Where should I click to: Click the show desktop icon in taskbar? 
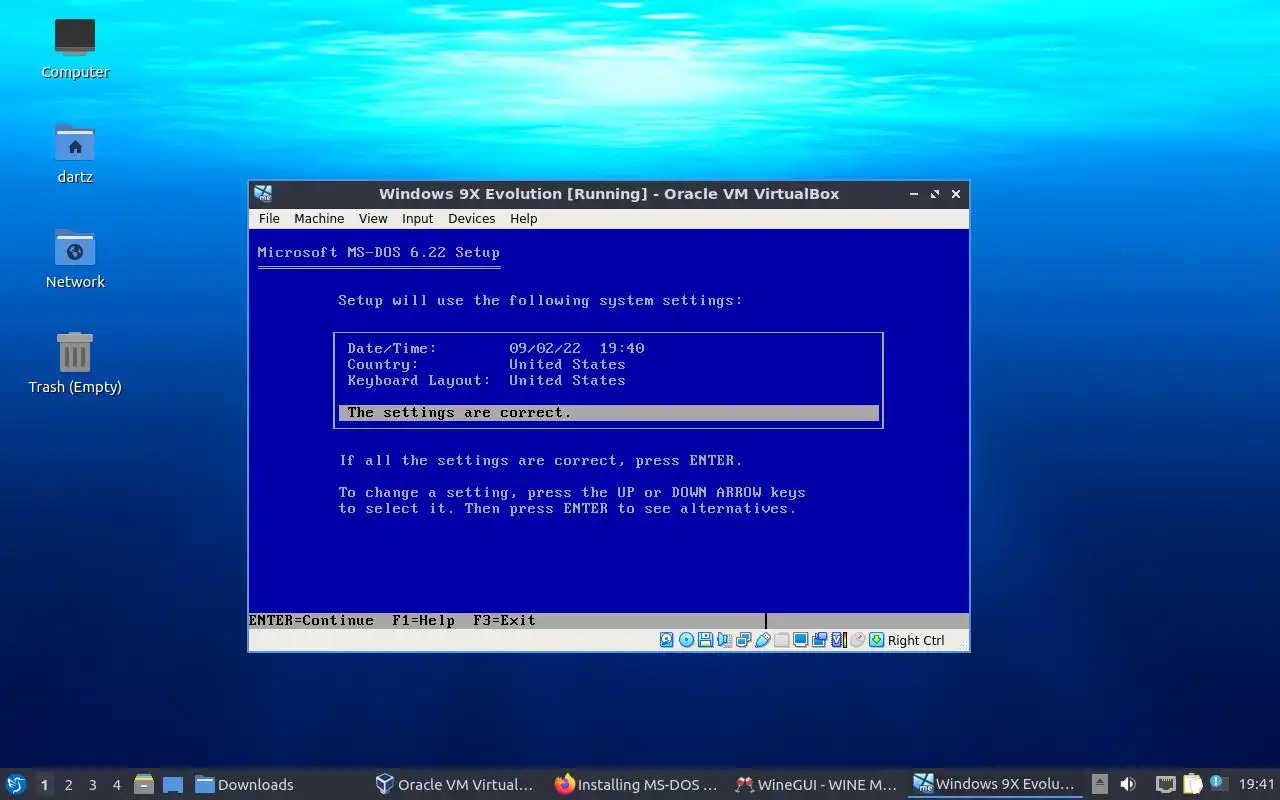(172, 784)
